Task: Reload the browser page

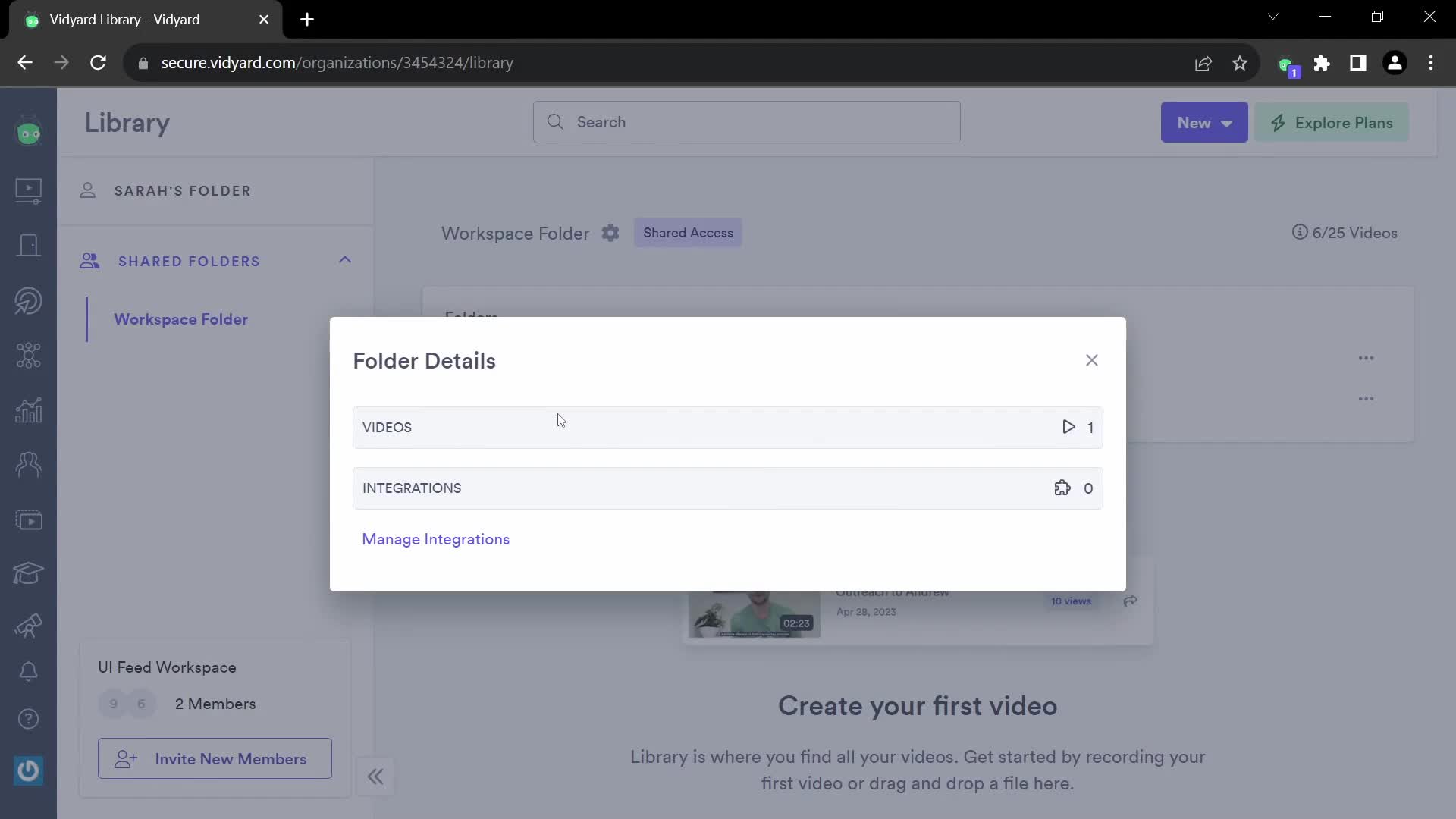Action: pos(98,63)
